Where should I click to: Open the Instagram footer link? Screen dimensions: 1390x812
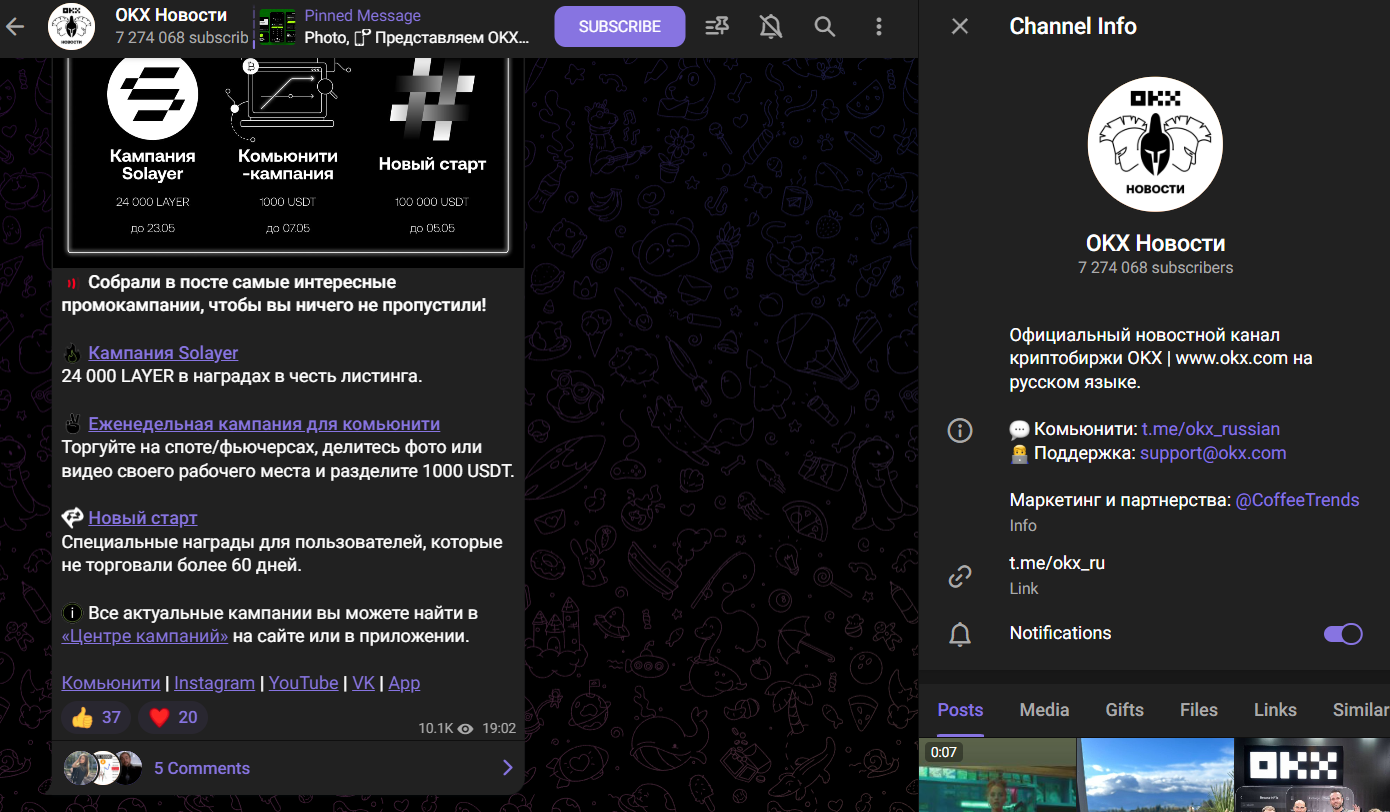214,683
